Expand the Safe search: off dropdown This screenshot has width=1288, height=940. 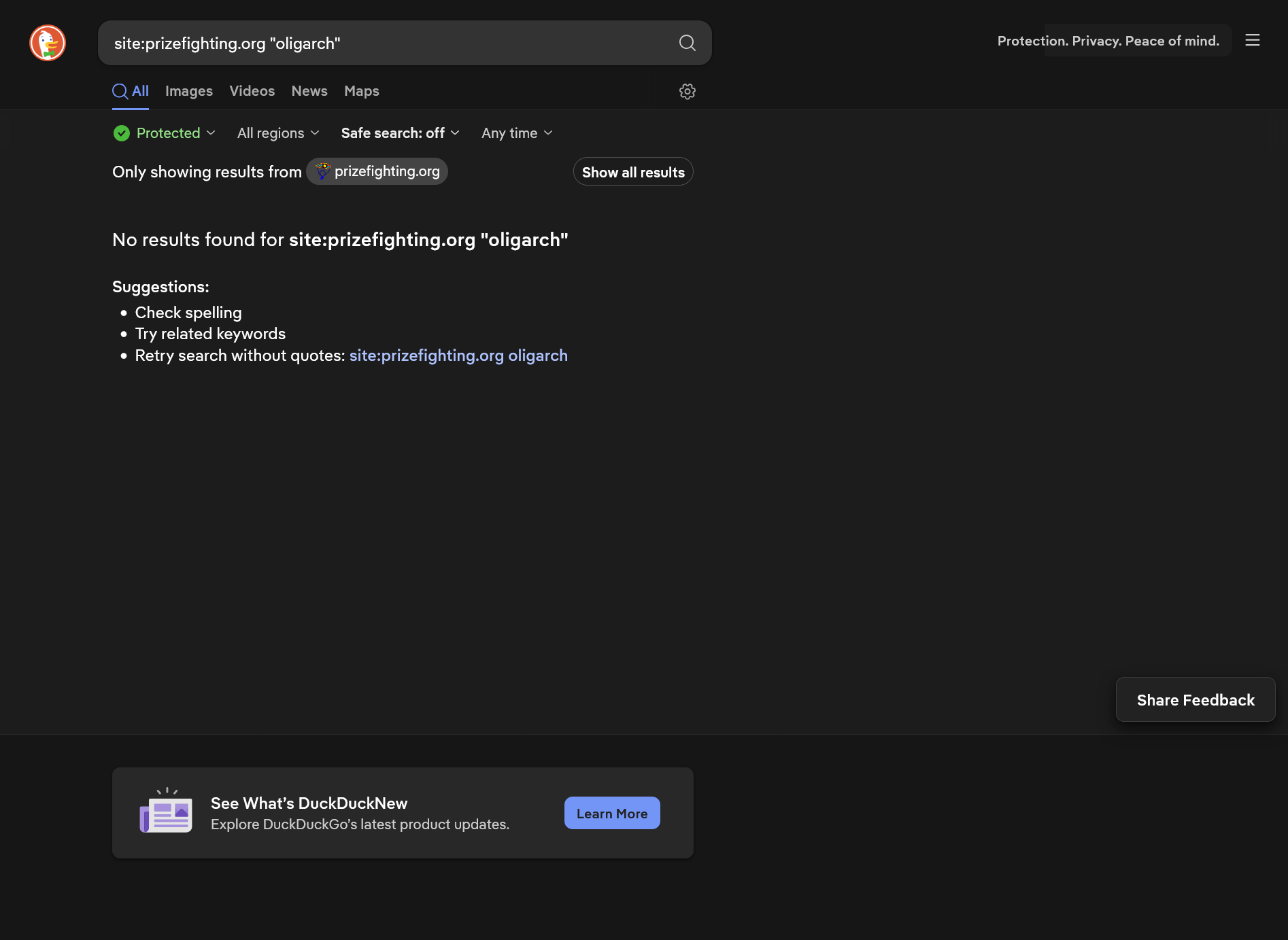pyautogui.click(x=400, y=133)
